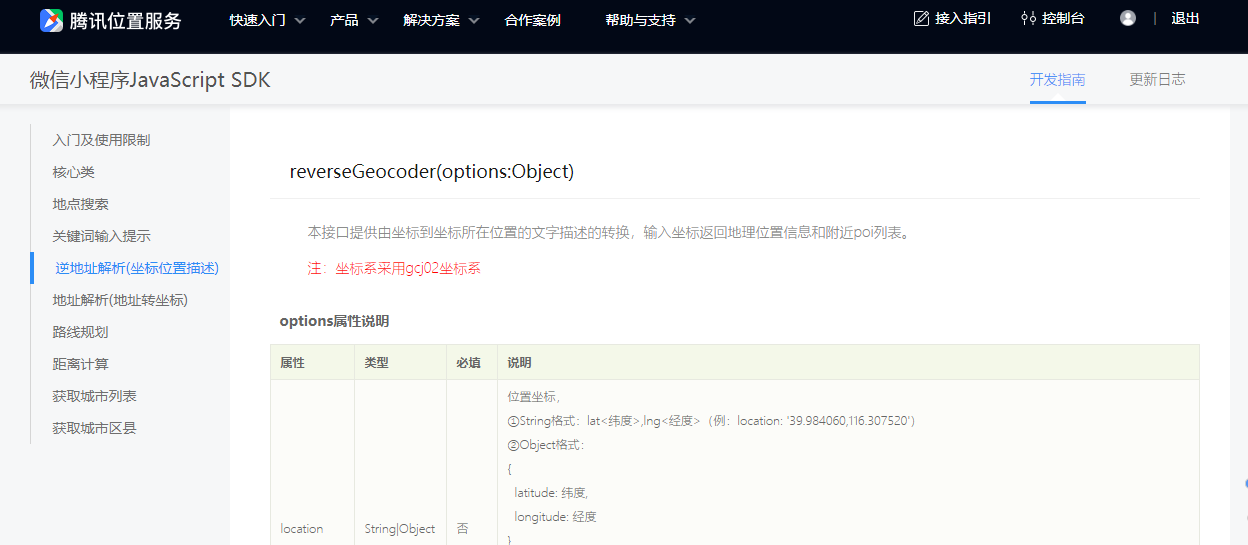Select 地点搜索 in the sidebar
Screen dimensions: 1248x545
pyautogui.click(x=80, y=204)
